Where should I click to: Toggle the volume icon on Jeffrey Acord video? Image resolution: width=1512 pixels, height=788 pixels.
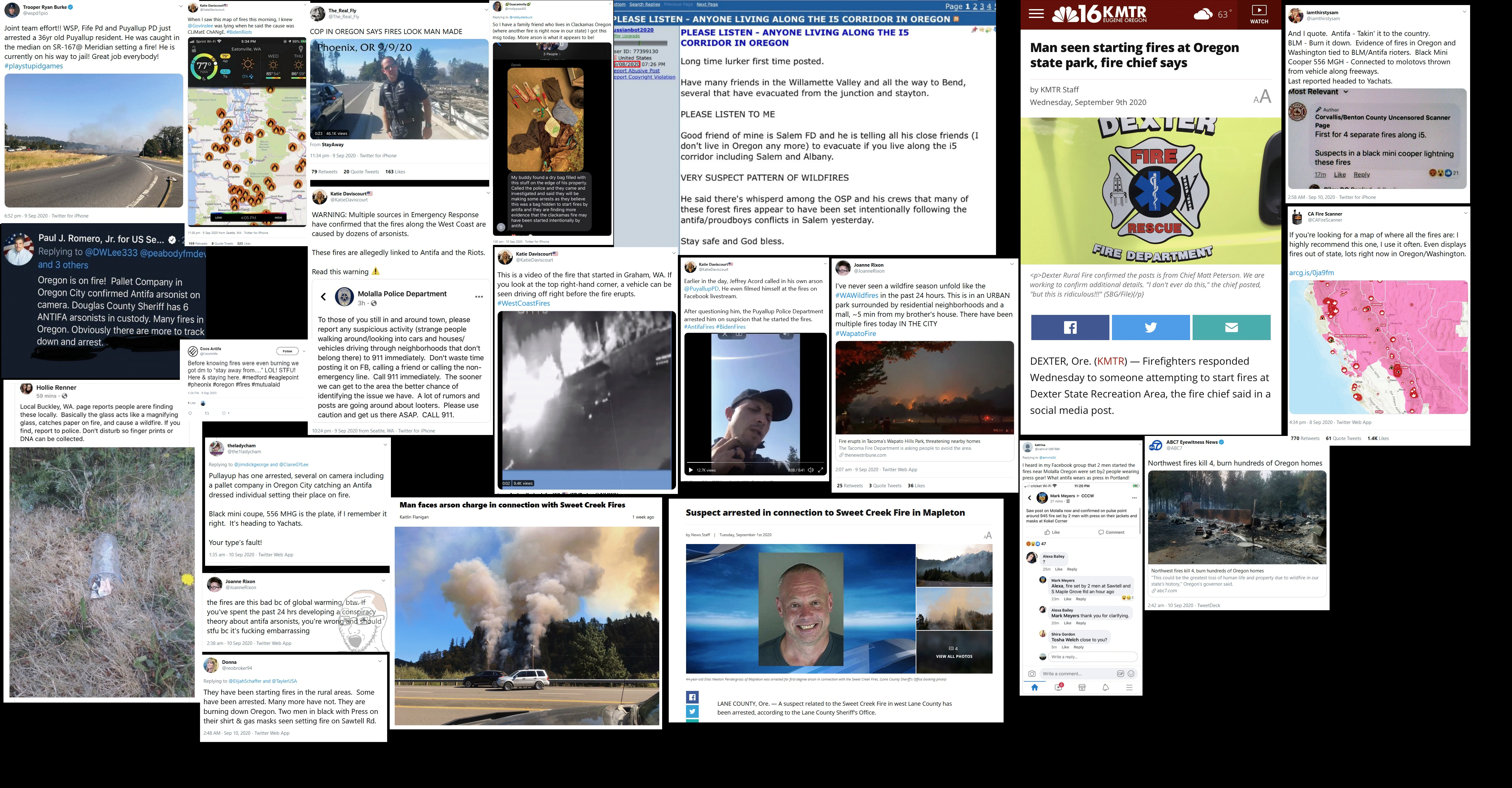click(x=810, y=470)
